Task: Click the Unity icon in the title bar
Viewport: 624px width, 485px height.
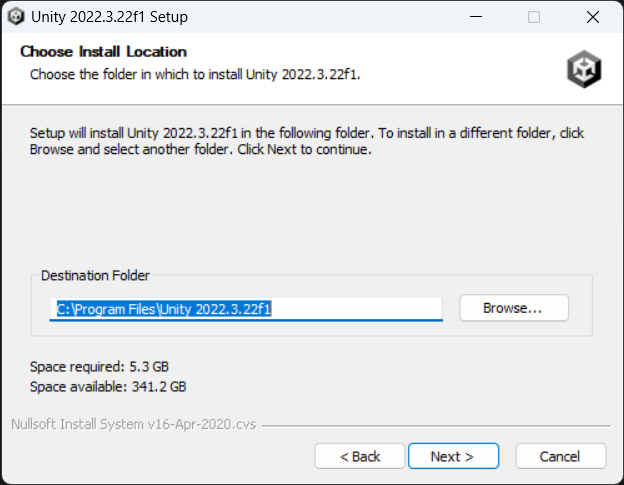Action: pos(16,17)
